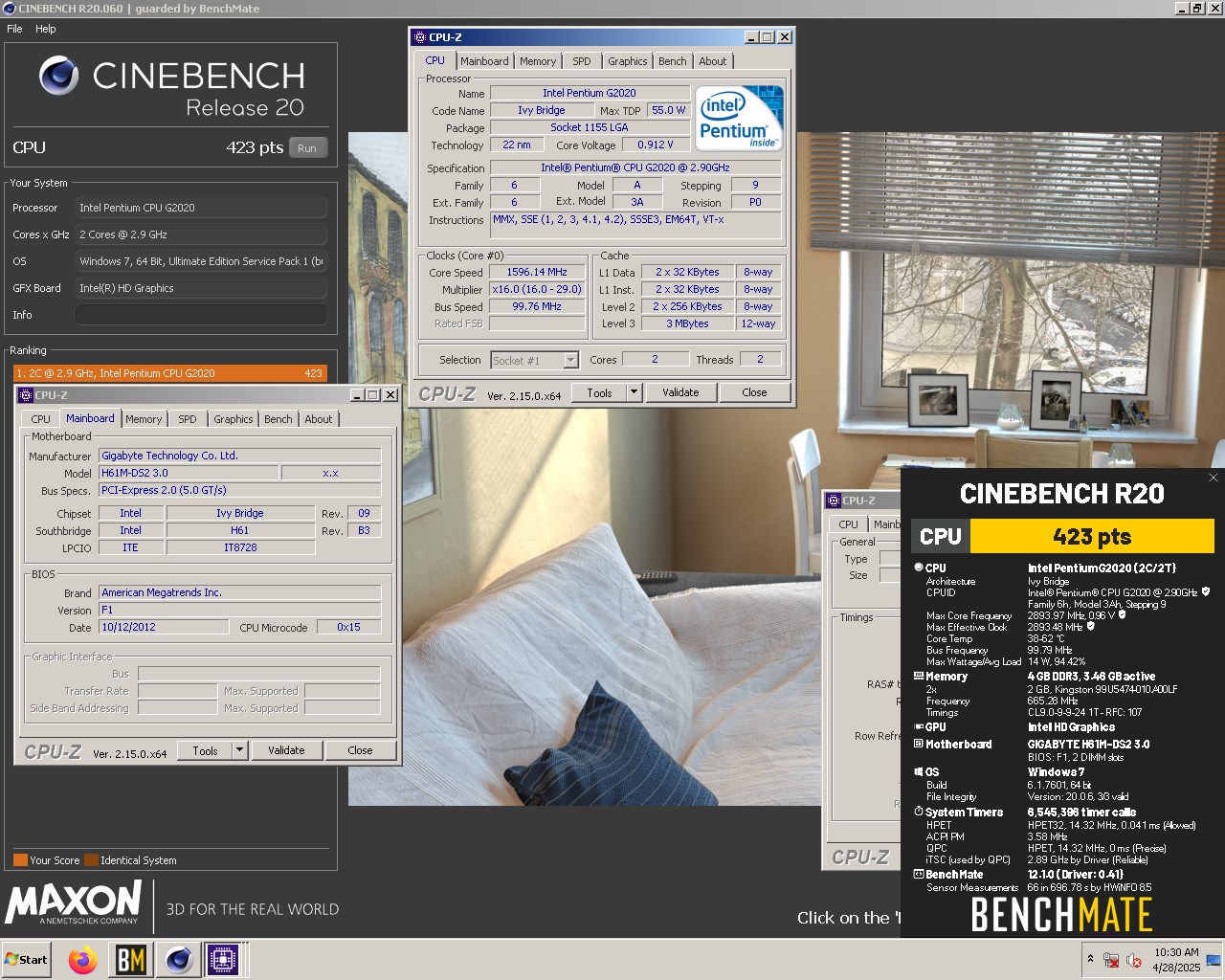
Task: Select the CPU-Z taskbar icon
Action: [223, 960]
